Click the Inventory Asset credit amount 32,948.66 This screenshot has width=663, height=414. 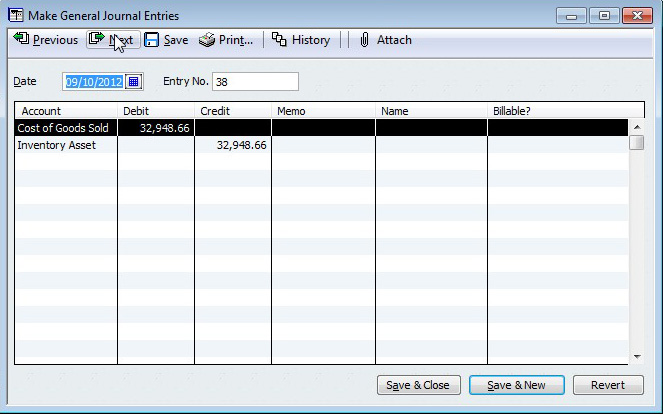(x=233, y=145)
